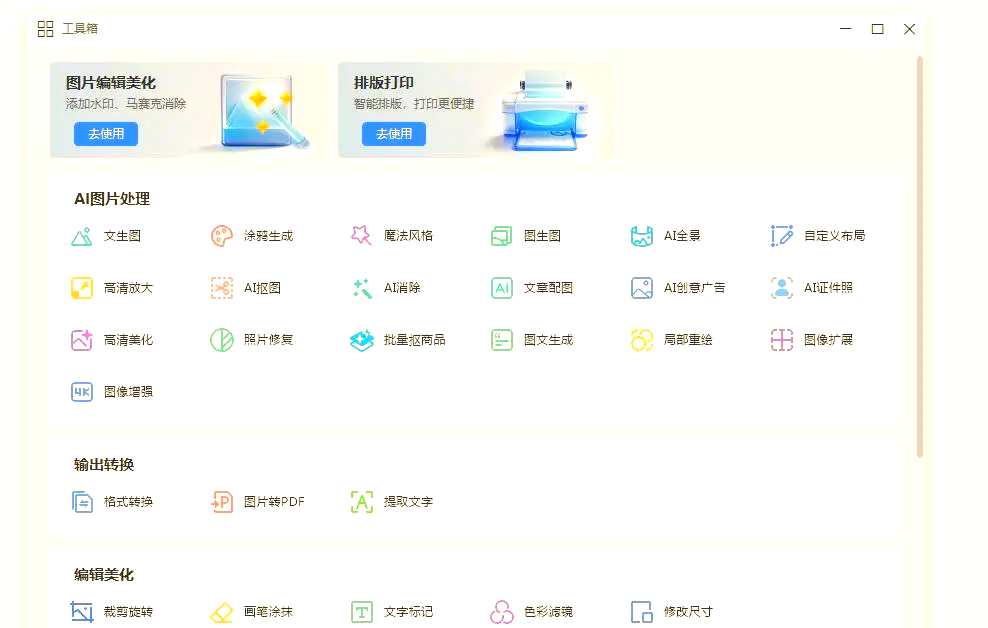Click the AI创意广告 label
Image resolution: width=988 pixels, height=628 pixels.
point(694,288)
